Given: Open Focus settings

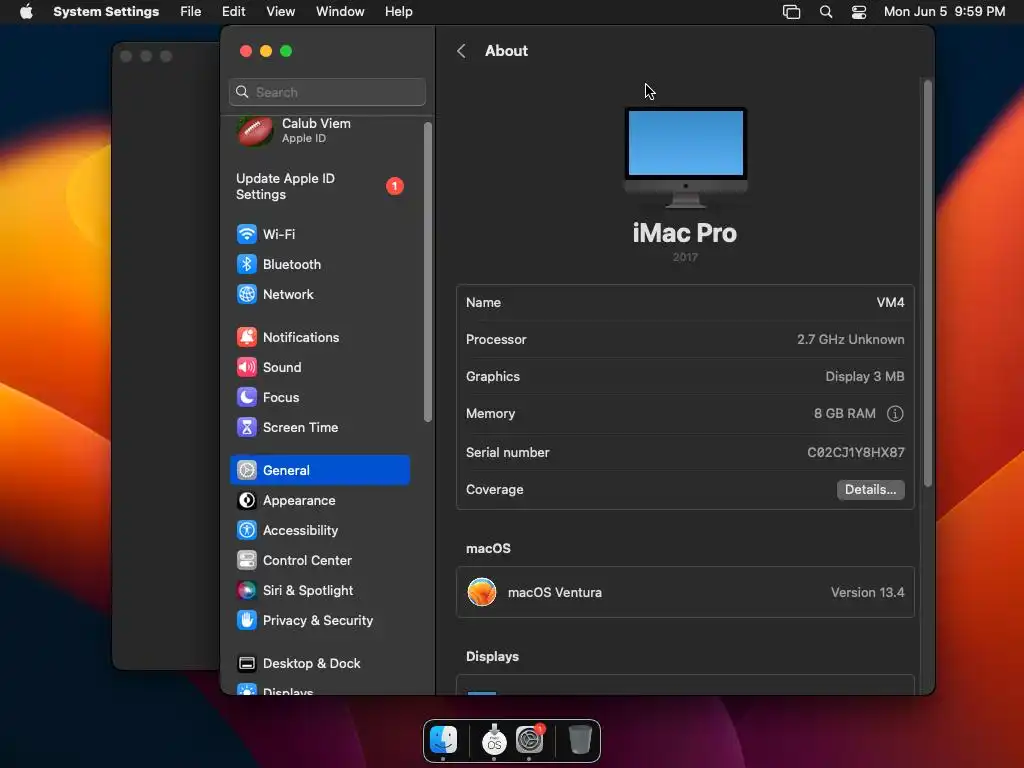Looking at the screenshot, I should 319,397.
